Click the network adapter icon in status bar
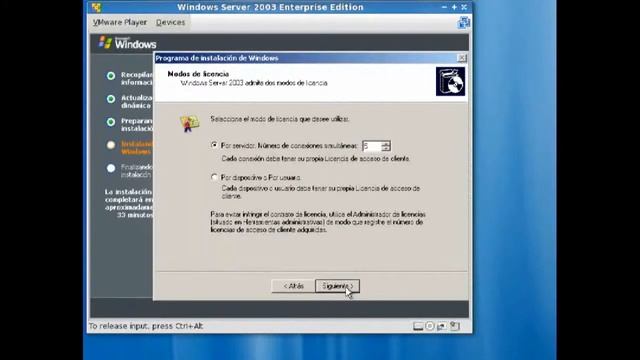The image size is (640, 360). [x=442, y=326]
